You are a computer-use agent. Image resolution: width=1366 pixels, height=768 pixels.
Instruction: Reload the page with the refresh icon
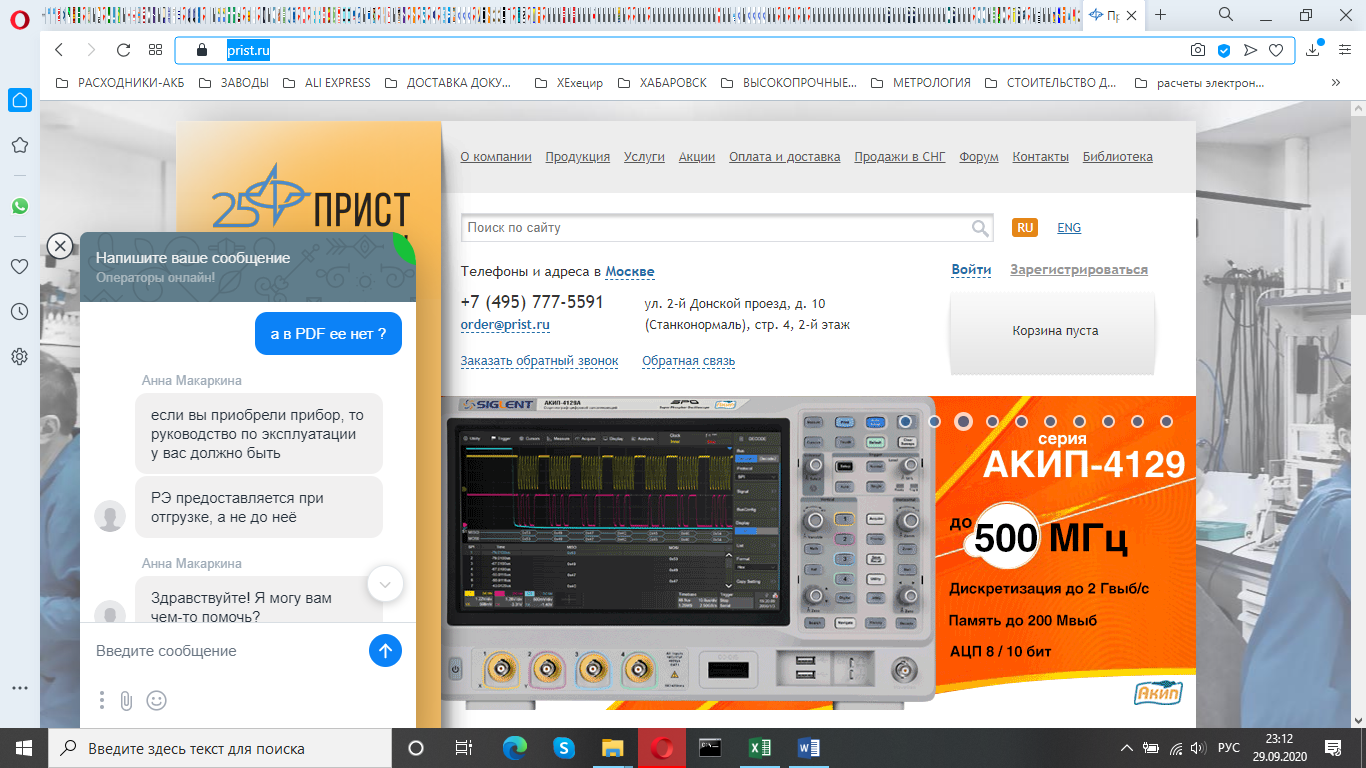123,50
